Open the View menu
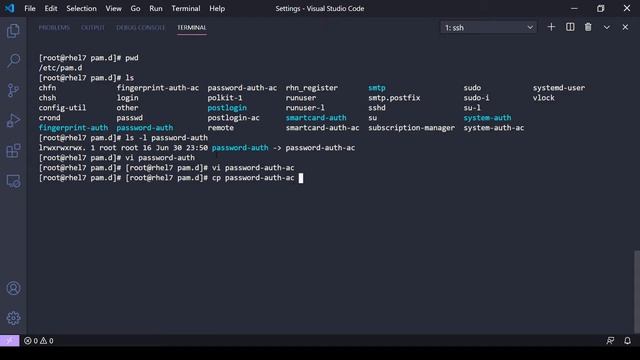The image size is (640, 360). coord(113,8)
